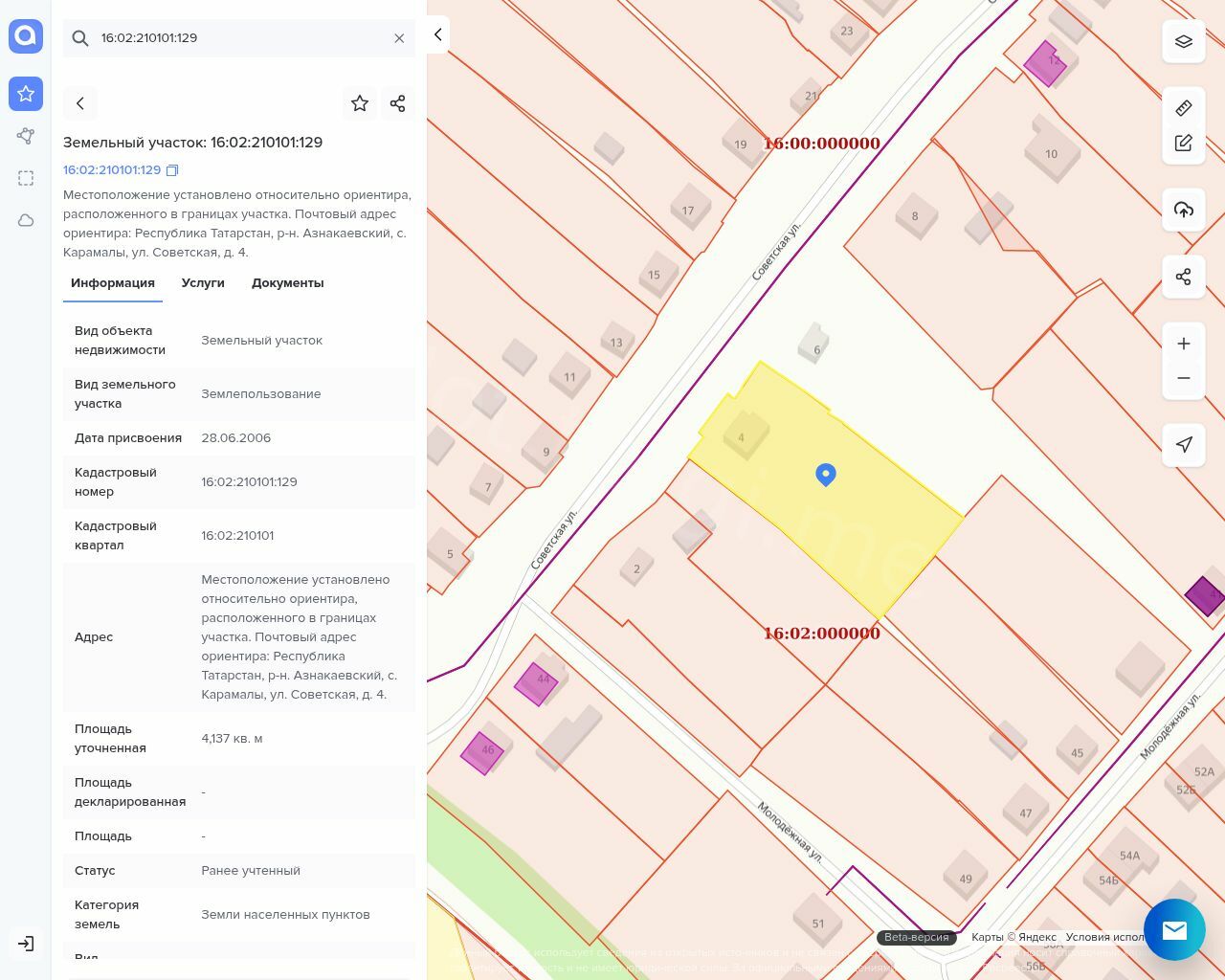Switch to the Услуги tab
The image size is (1225, 980).
pos(203,283)
